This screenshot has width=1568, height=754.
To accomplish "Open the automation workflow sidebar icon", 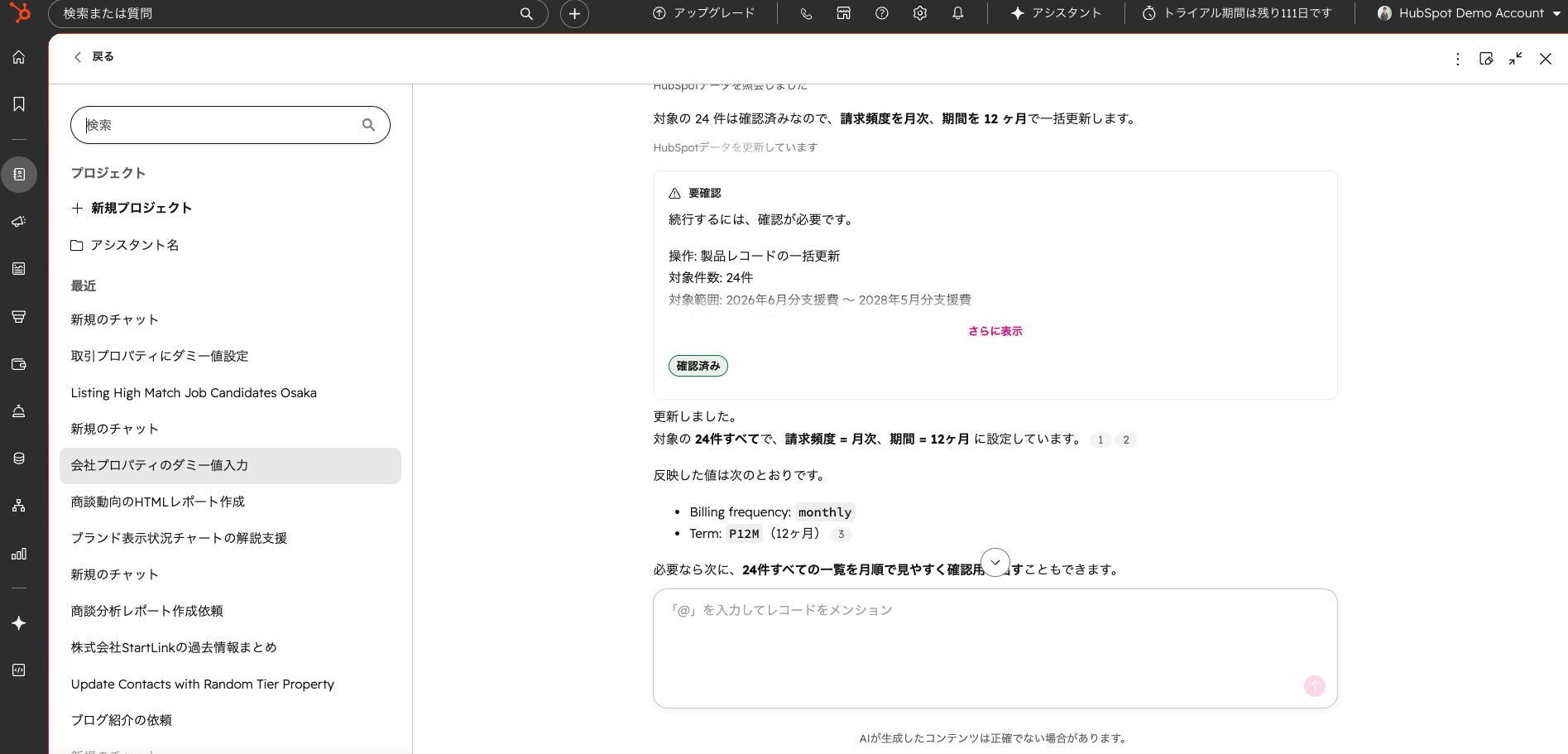I will coord(19,506).
